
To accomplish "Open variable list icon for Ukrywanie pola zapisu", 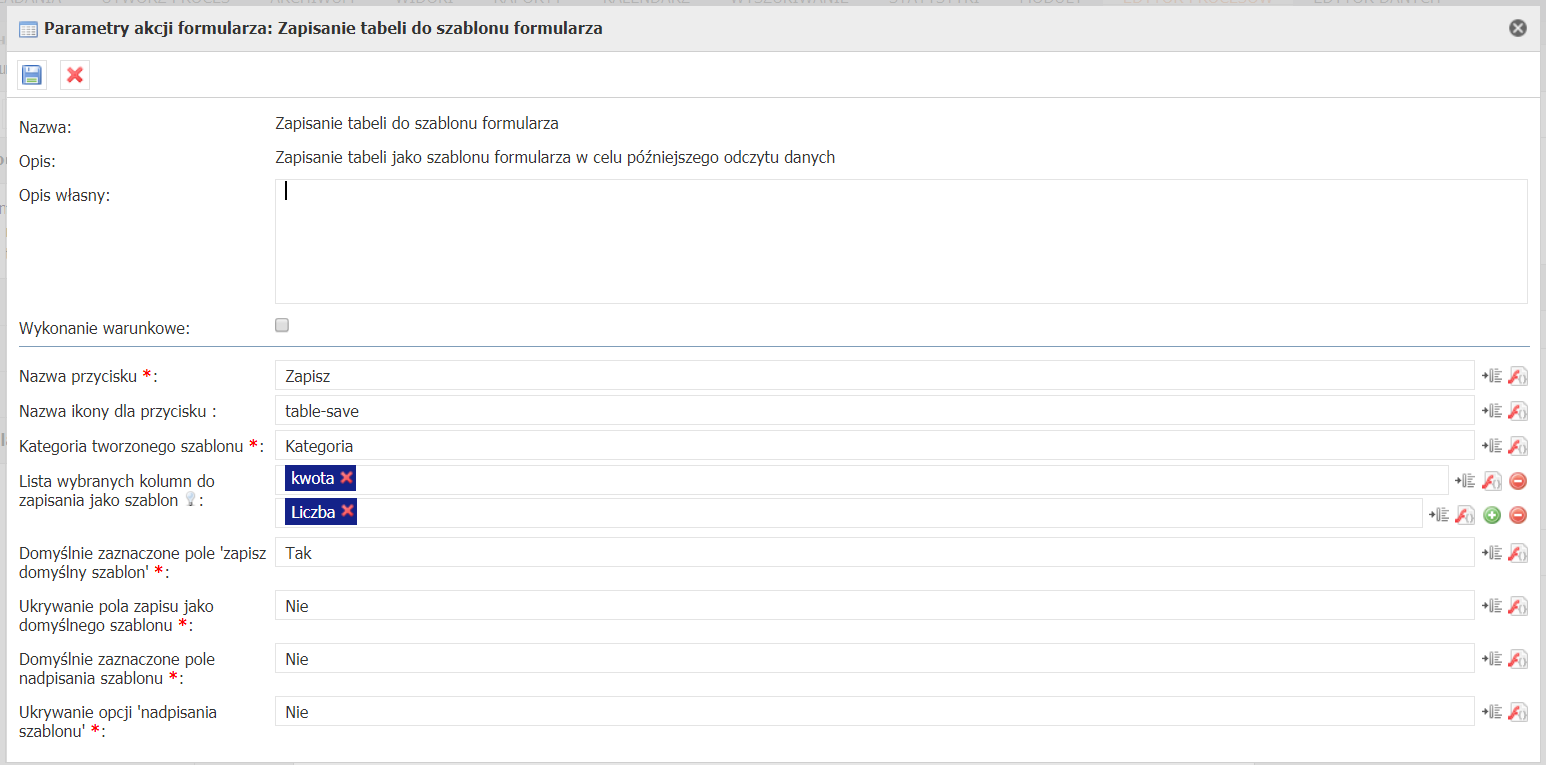I will pyautogui.click(x=1493, y=605).
